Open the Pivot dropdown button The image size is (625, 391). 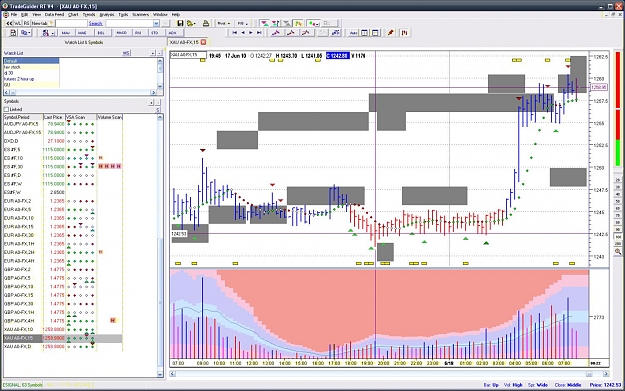click(x=224, y=23)
